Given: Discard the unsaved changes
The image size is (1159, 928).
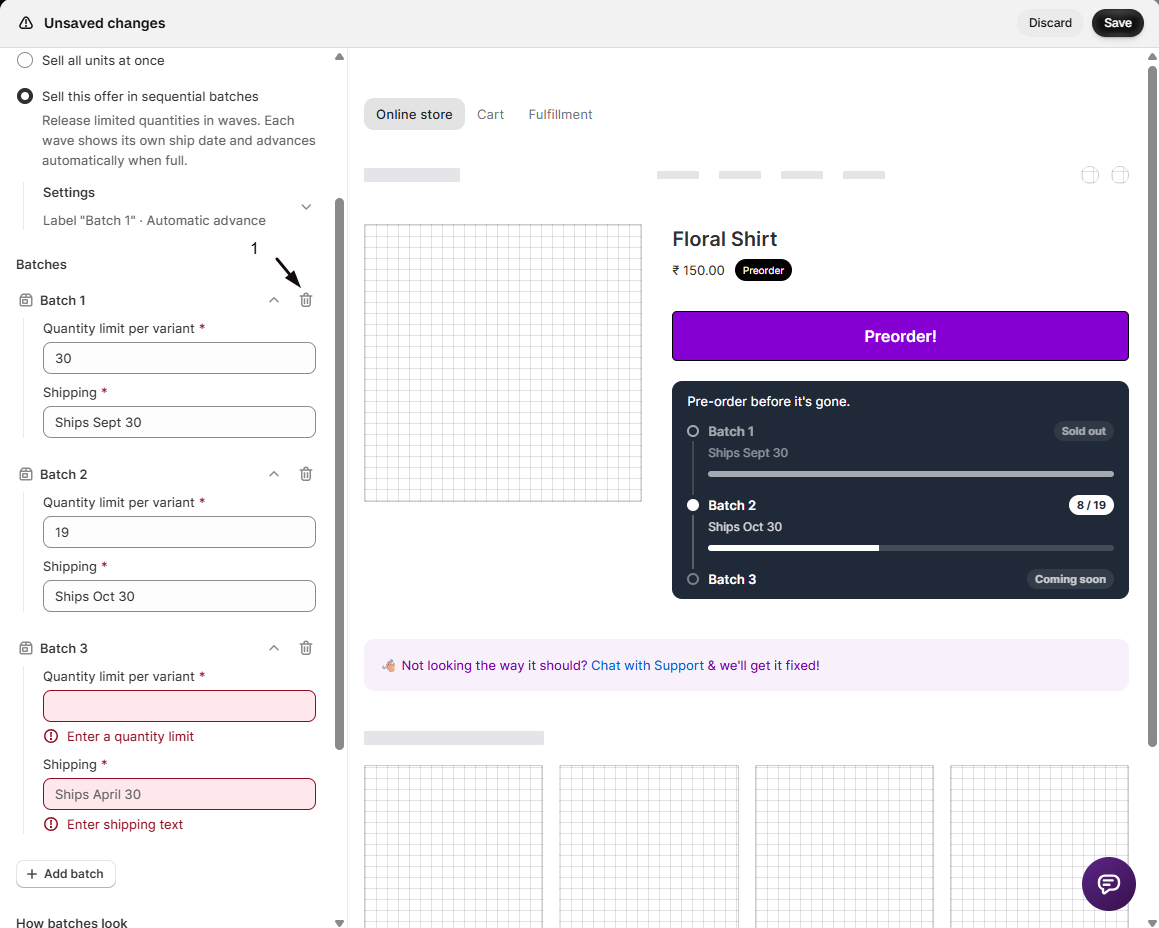Looking at the screenshot, I should (x=1050, y=23).
